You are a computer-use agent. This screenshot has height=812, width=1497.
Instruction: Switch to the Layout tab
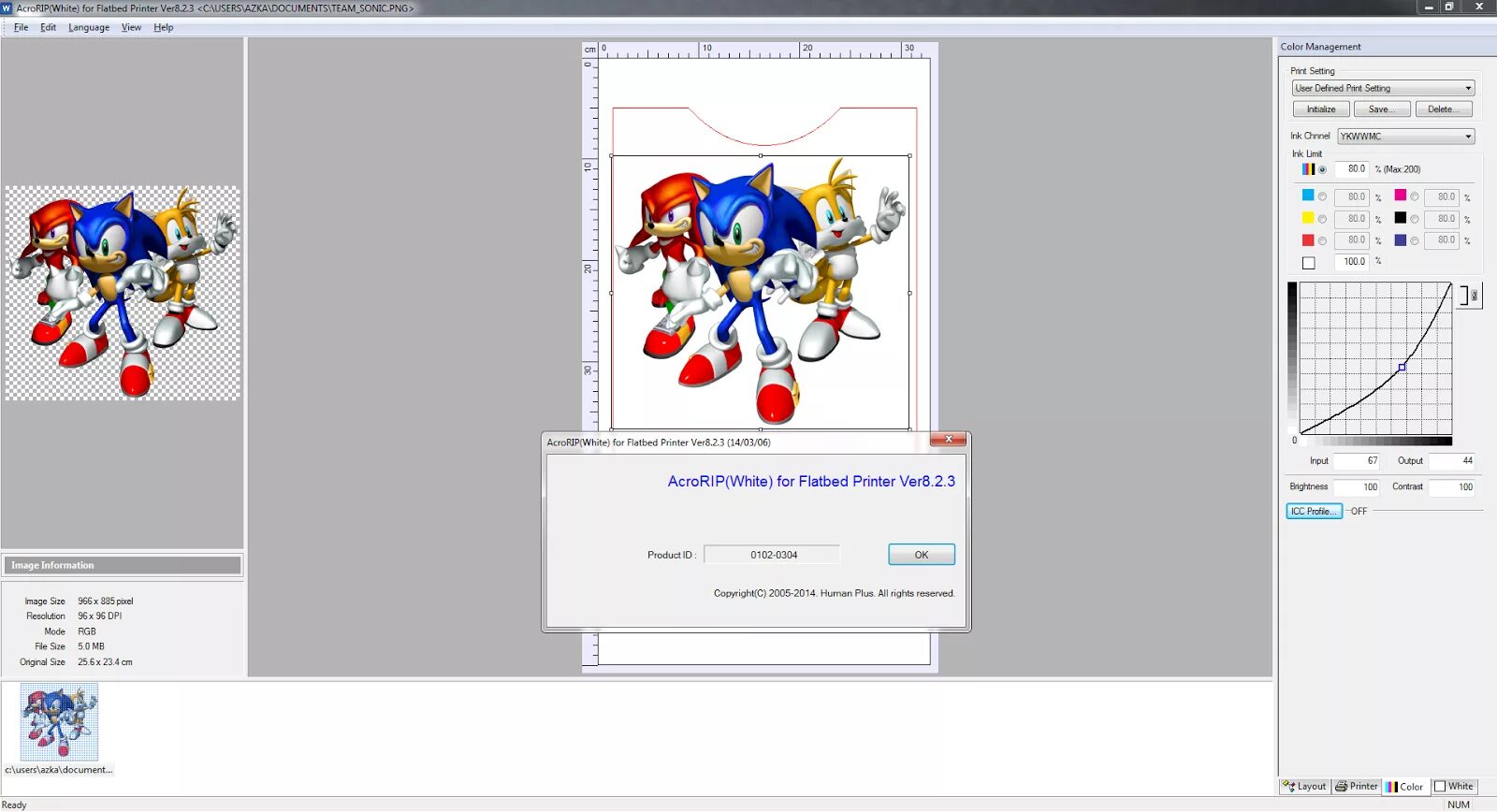1304,787
